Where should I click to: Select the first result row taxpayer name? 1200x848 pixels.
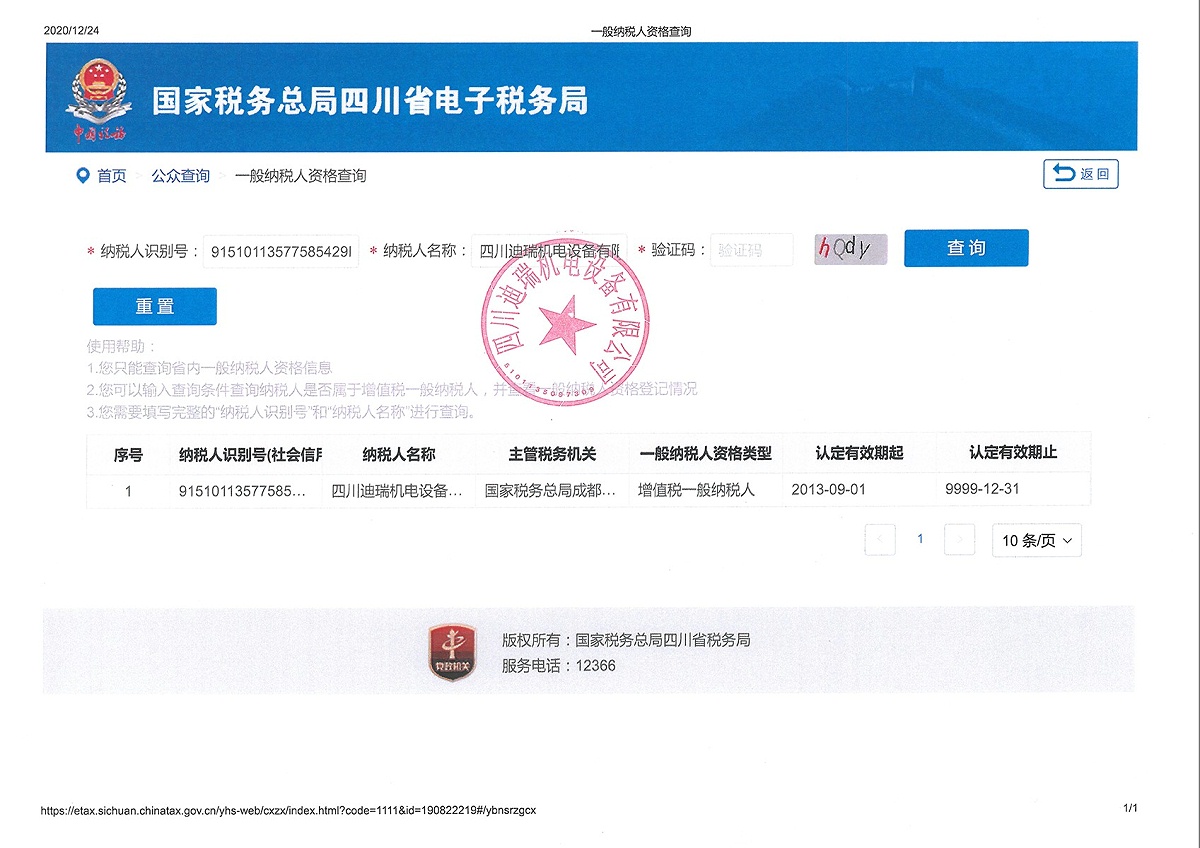coord(397,491)
